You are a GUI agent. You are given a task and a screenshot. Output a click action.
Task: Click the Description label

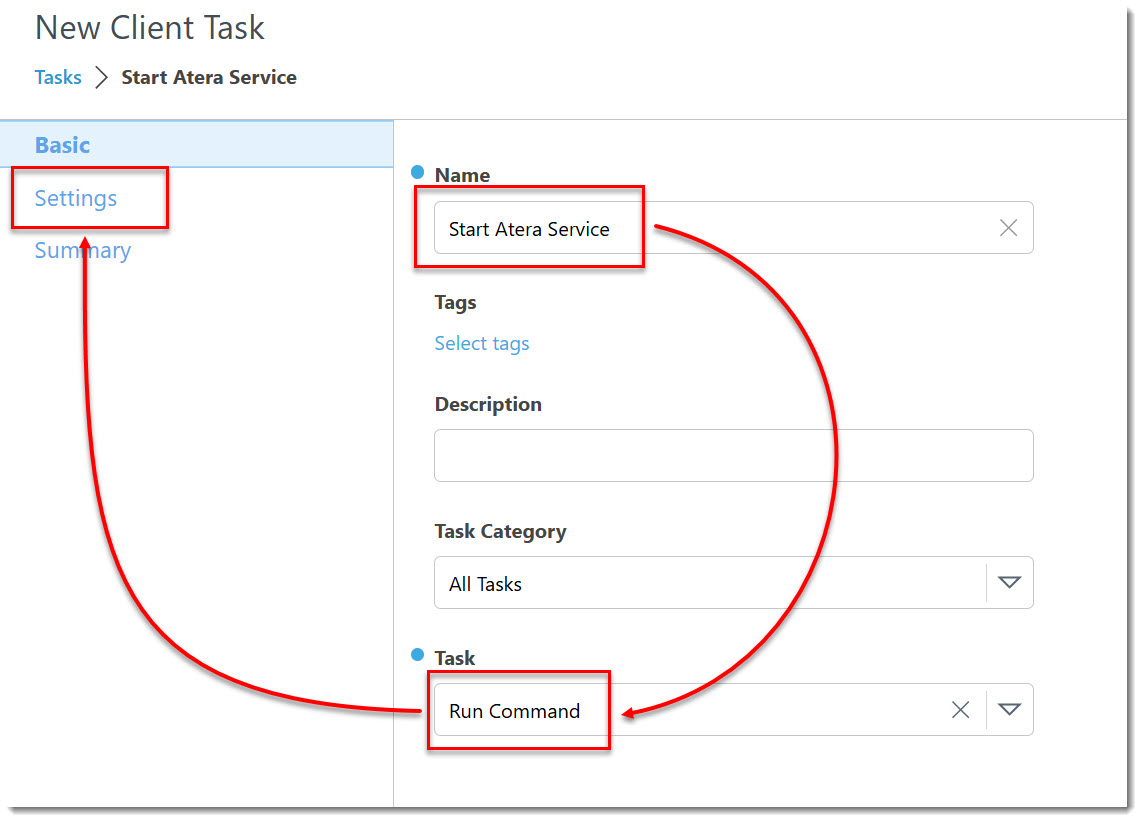click(488, 404)
